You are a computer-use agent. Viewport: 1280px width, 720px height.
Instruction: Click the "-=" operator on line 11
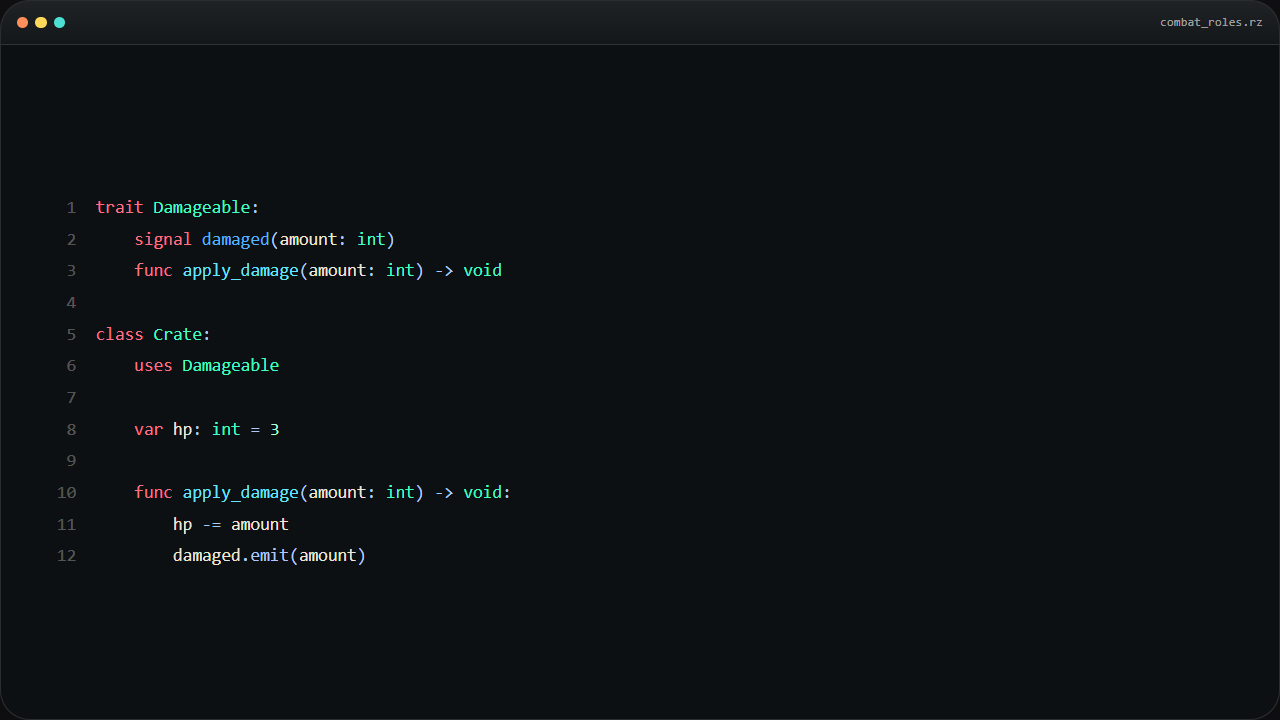212,524
